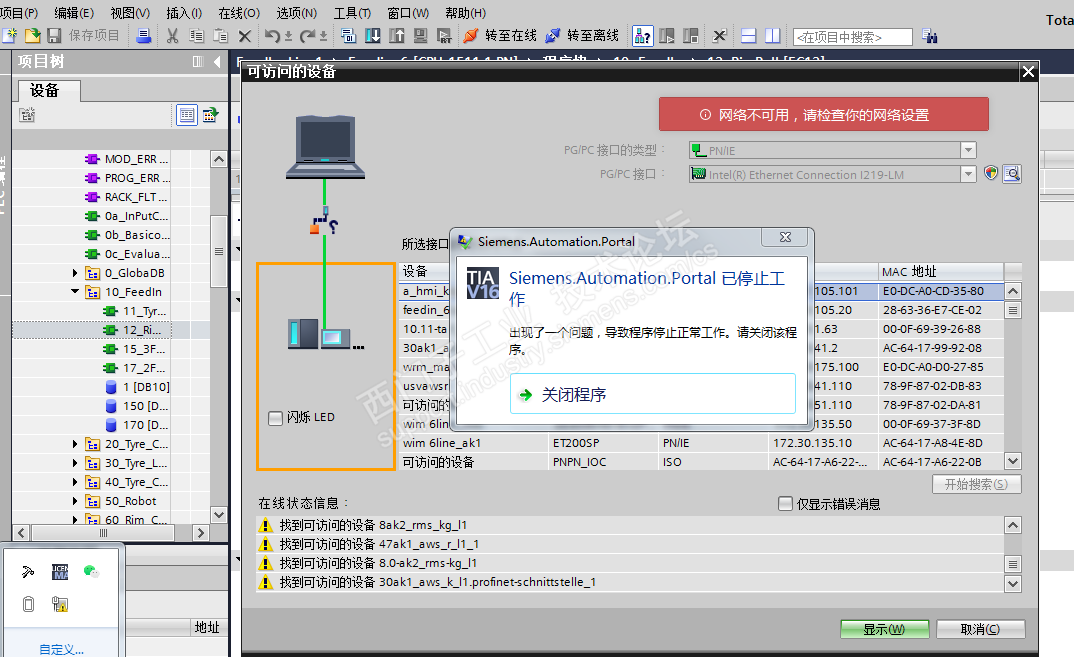The image size is (1074, 657).
Task: Click the split editor horizontally icon
Action: click(x=749, y=36)
